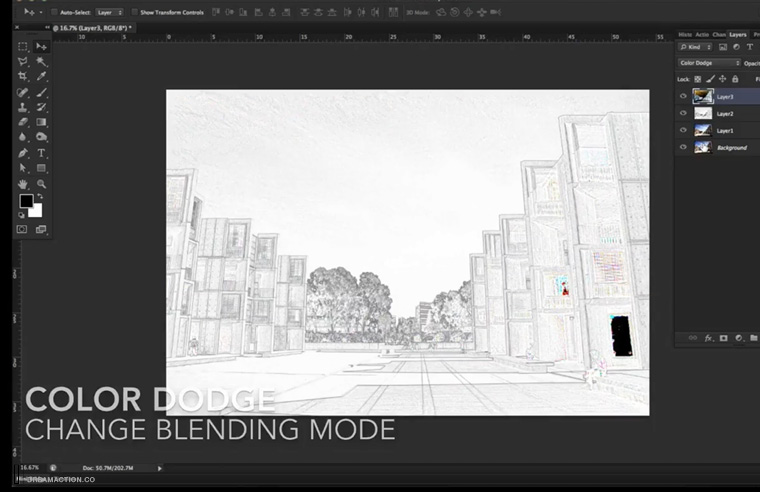Select the Rectangular Marquee tool
This screenshot has width=760, height=492.
point(22,47)
